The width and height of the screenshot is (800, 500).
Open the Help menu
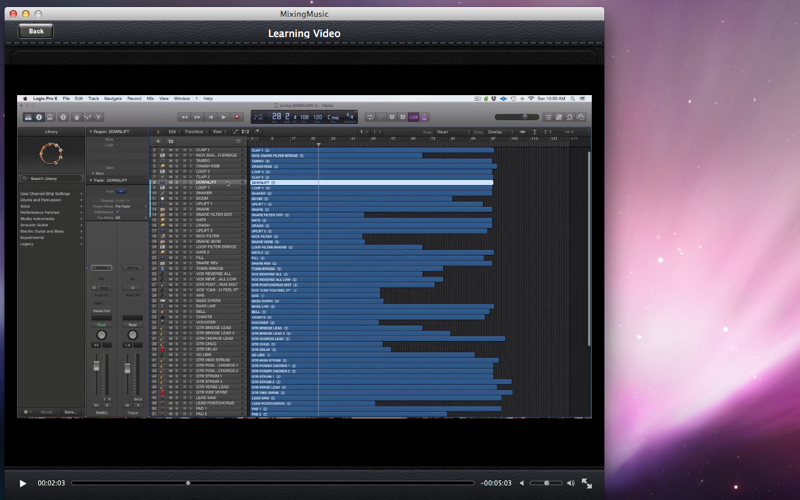[208, 98]
